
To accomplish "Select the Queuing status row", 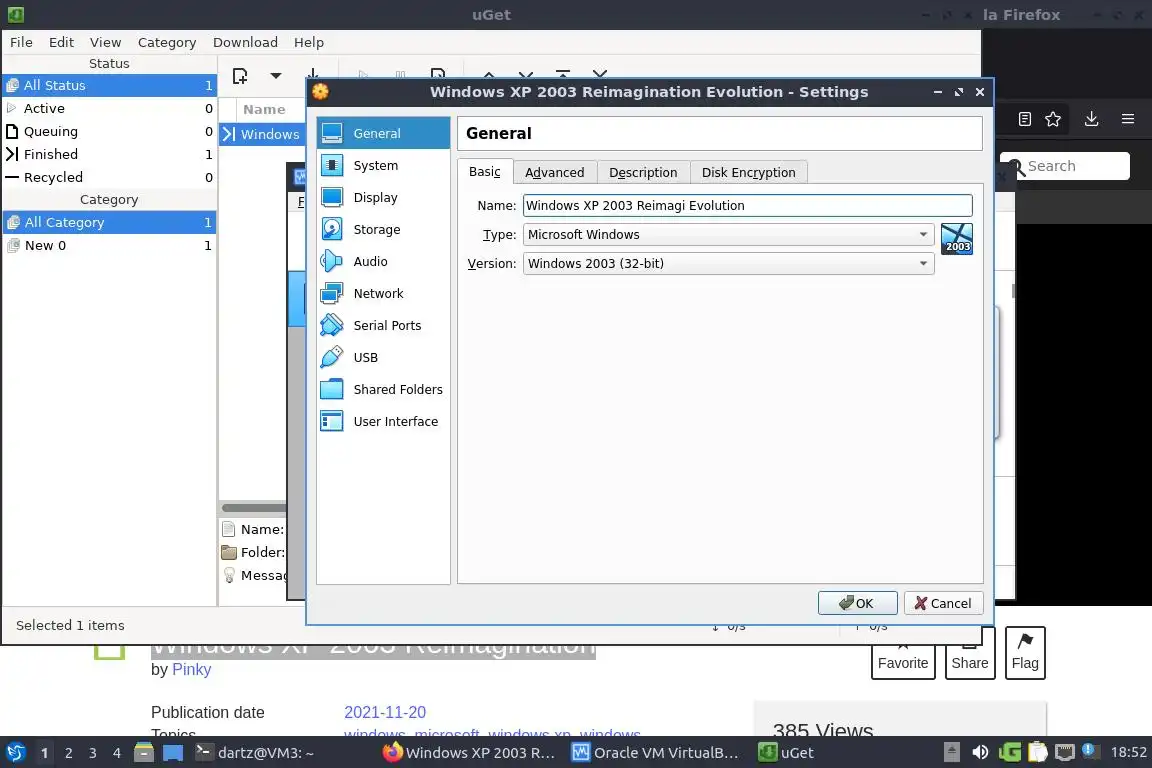I will tap(110, 131).
